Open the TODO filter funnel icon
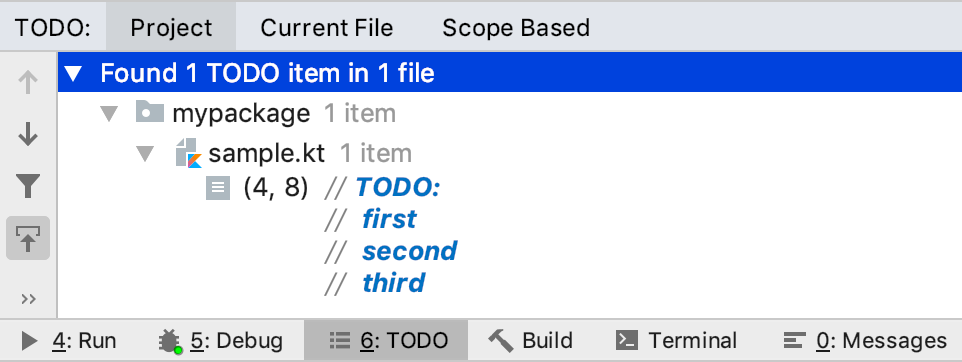The height and width of the screenshot is (362, 962). point(28,186)
